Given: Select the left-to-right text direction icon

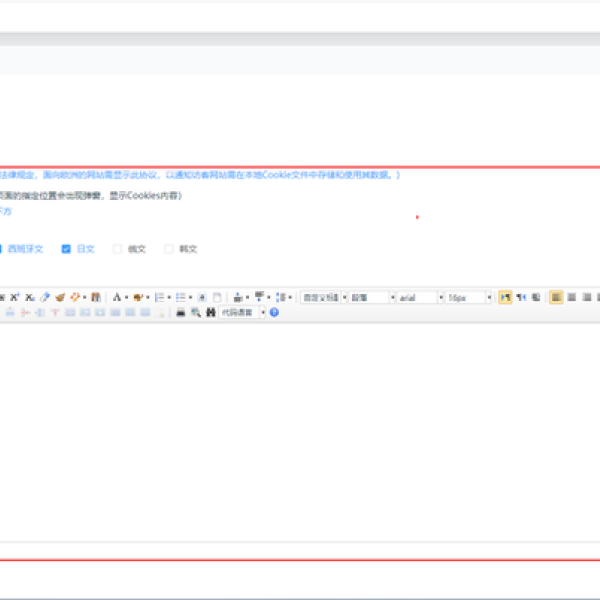Looking at the screenshot, I should pos(505,297).
